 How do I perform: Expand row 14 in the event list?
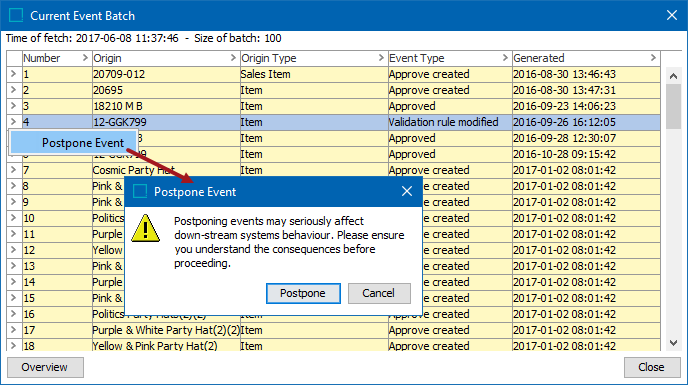pos(14,282)
